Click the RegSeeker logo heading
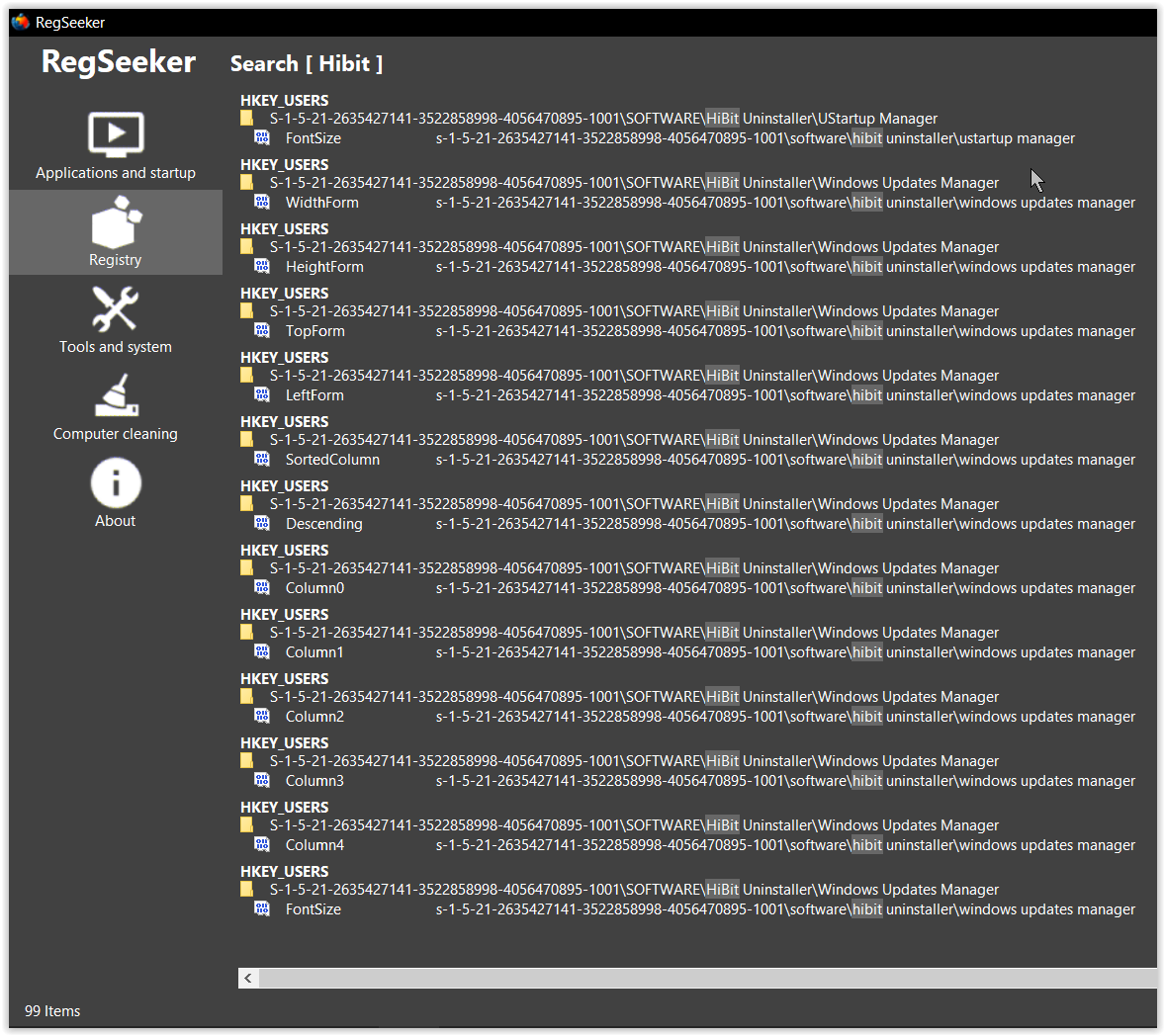Viewport: 1165px width, 1036px height. tap(118, 61)
